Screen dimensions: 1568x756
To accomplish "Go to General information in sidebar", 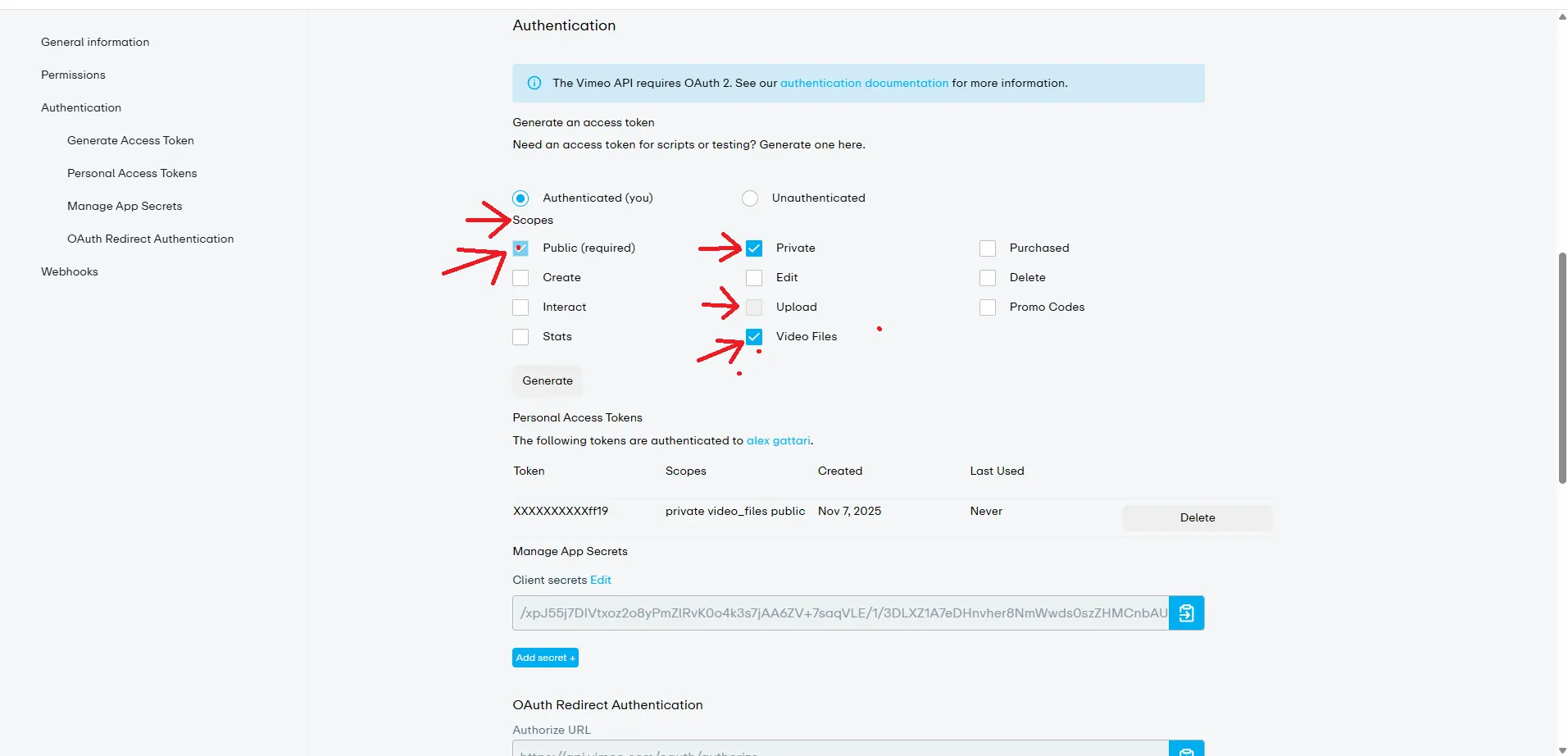I will pyautogui.click(x=95, y=42).
